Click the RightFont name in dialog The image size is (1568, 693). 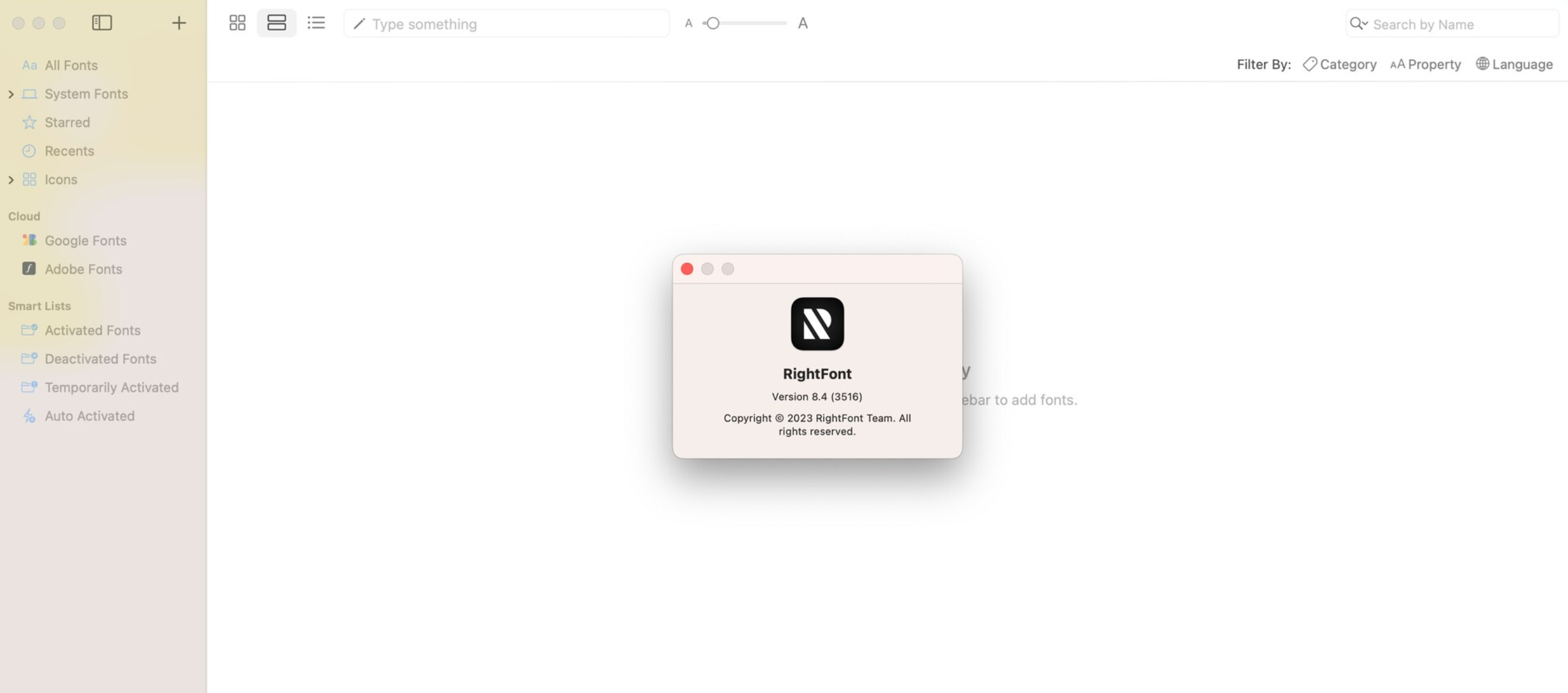click(817, 374)
